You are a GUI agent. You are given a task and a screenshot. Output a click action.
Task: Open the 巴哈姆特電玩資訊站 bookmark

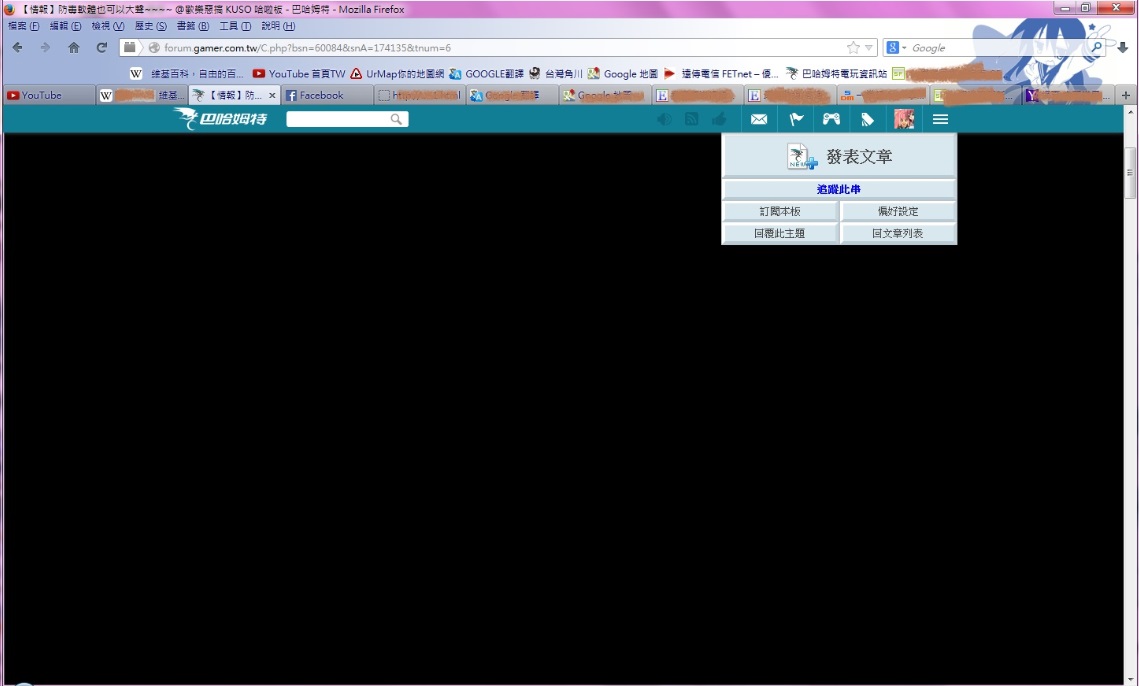tap(836, 73)
